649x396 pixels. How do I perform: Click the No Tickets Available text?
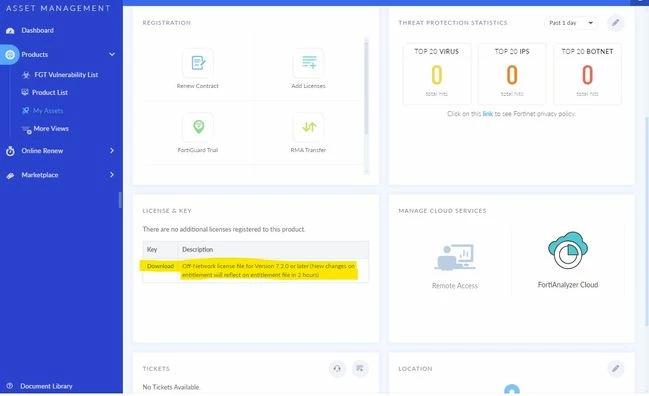click(171, 387)
